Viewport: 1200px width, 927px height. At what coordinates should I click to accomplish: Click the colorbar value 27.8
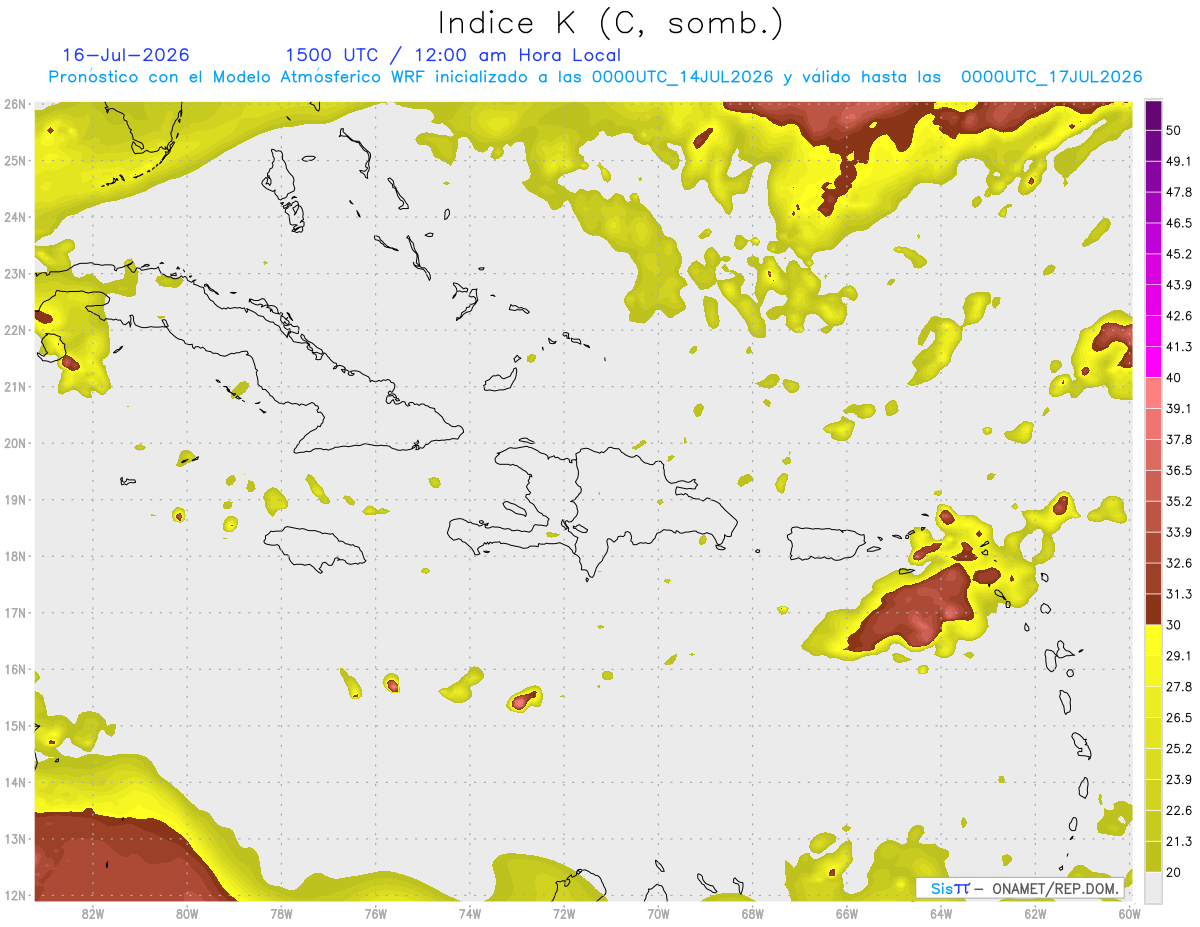[x=1179, y=687]
